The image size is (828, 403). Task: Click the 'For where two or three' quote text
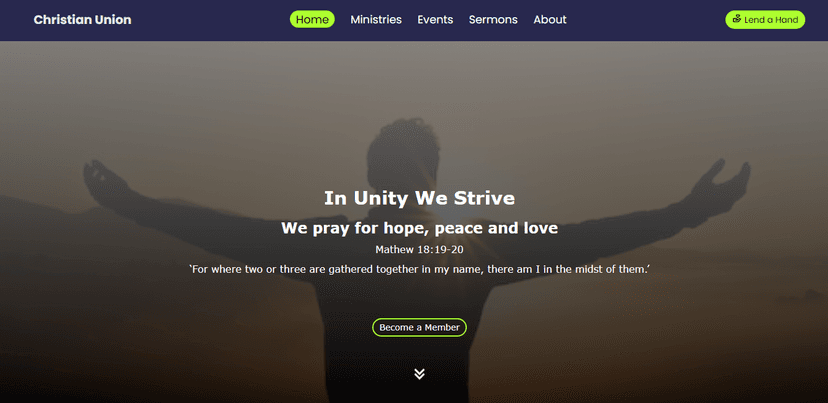coord(419,269)
